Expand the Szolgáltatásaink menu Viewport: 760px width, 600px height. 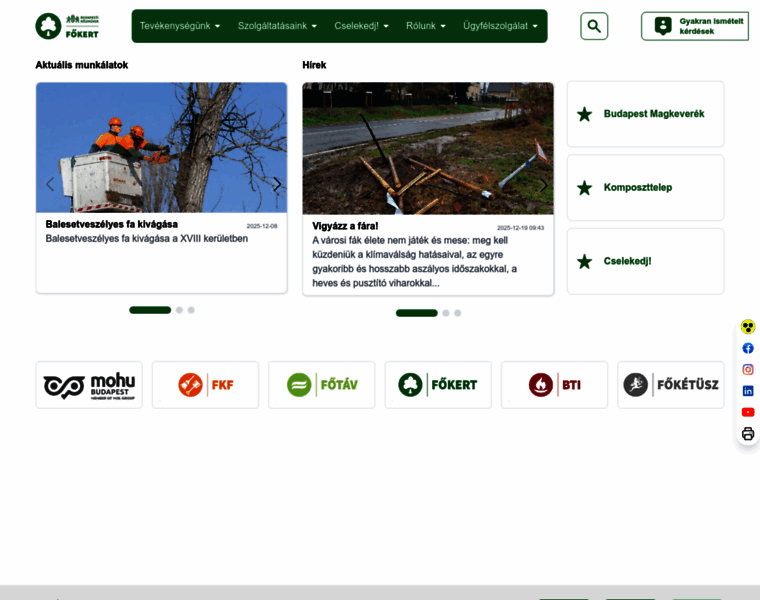tap(277, 26)
